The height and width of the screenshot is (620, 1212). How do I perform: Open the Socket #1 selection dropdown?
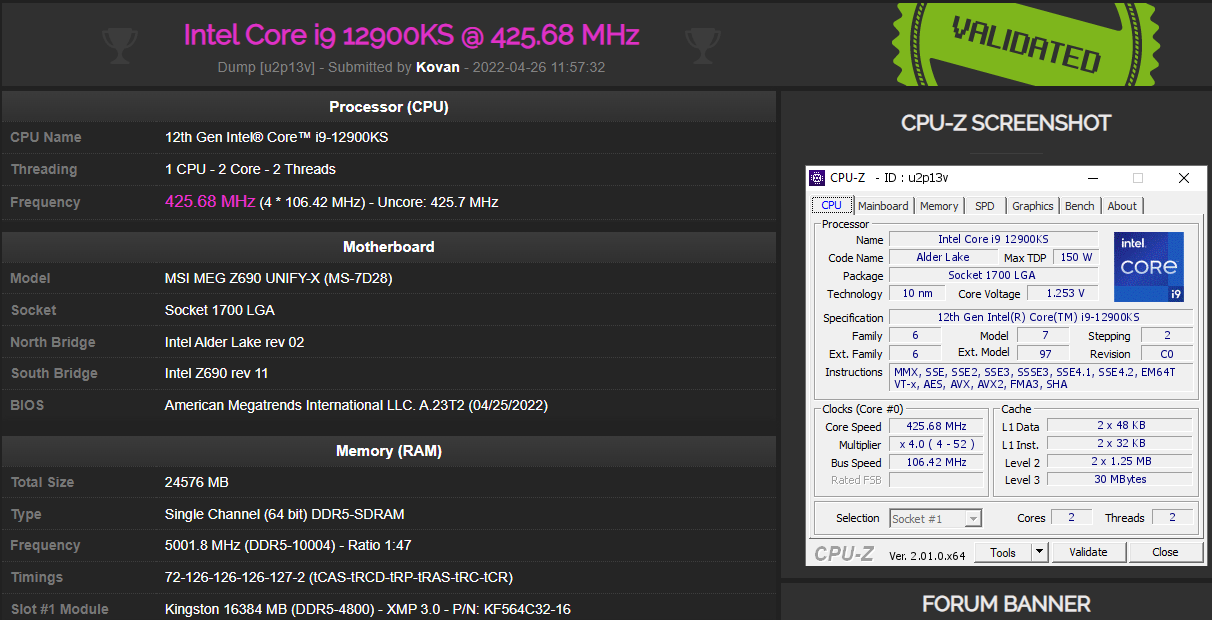point(935,518)
